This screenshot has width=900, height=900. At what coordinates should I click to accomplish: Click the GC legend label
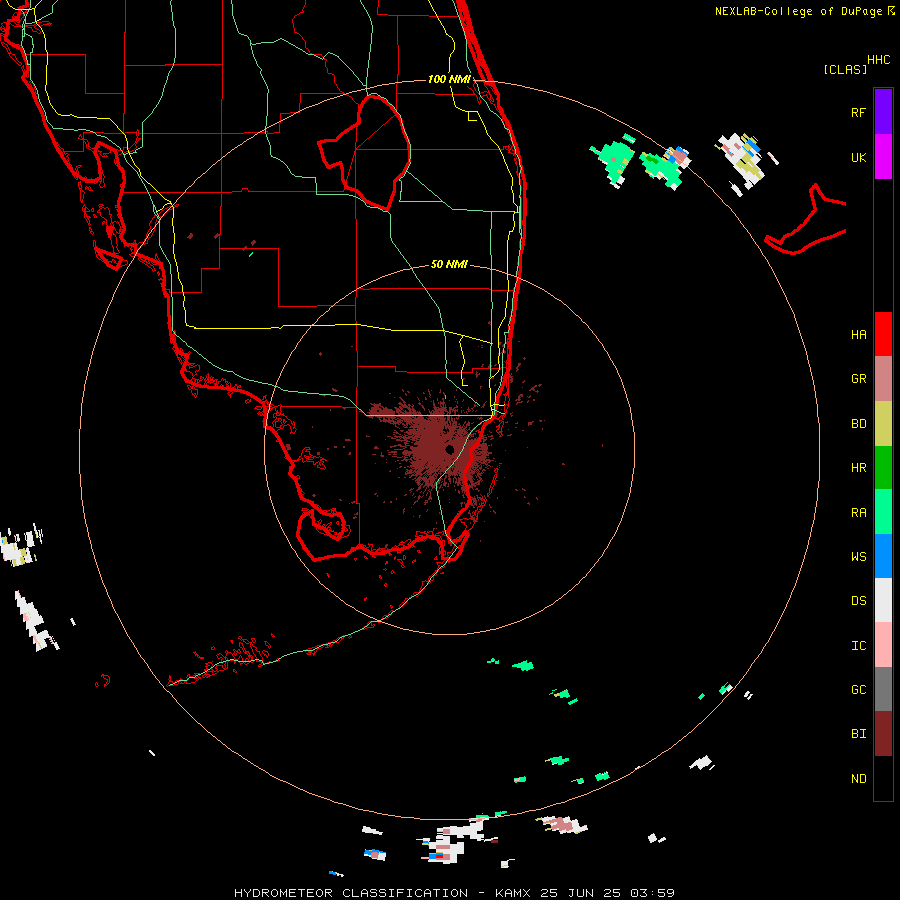[x=858, y=689]
